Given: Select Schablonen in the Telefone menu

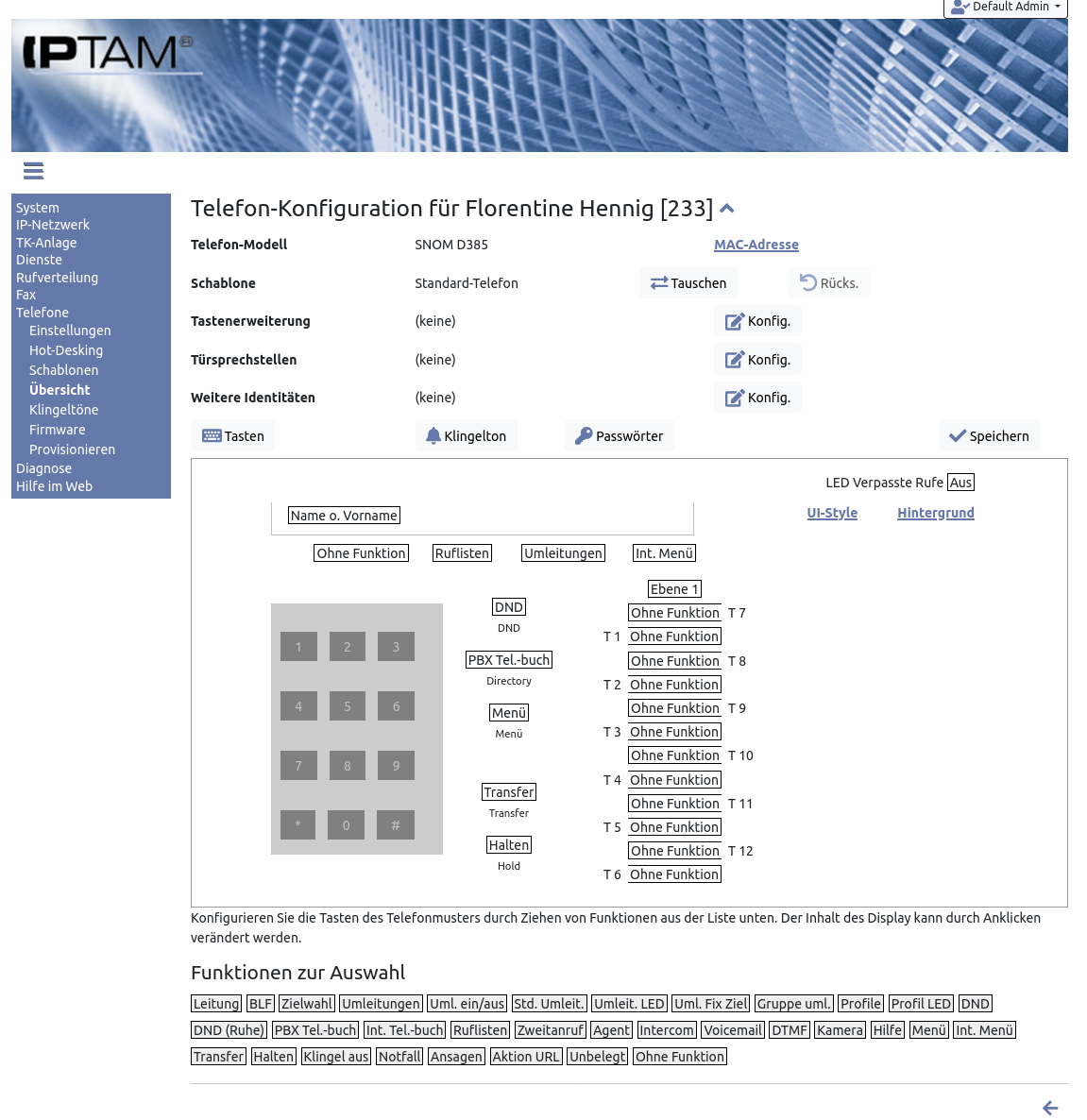Looking at the screenshot, I should click(63, 370).
